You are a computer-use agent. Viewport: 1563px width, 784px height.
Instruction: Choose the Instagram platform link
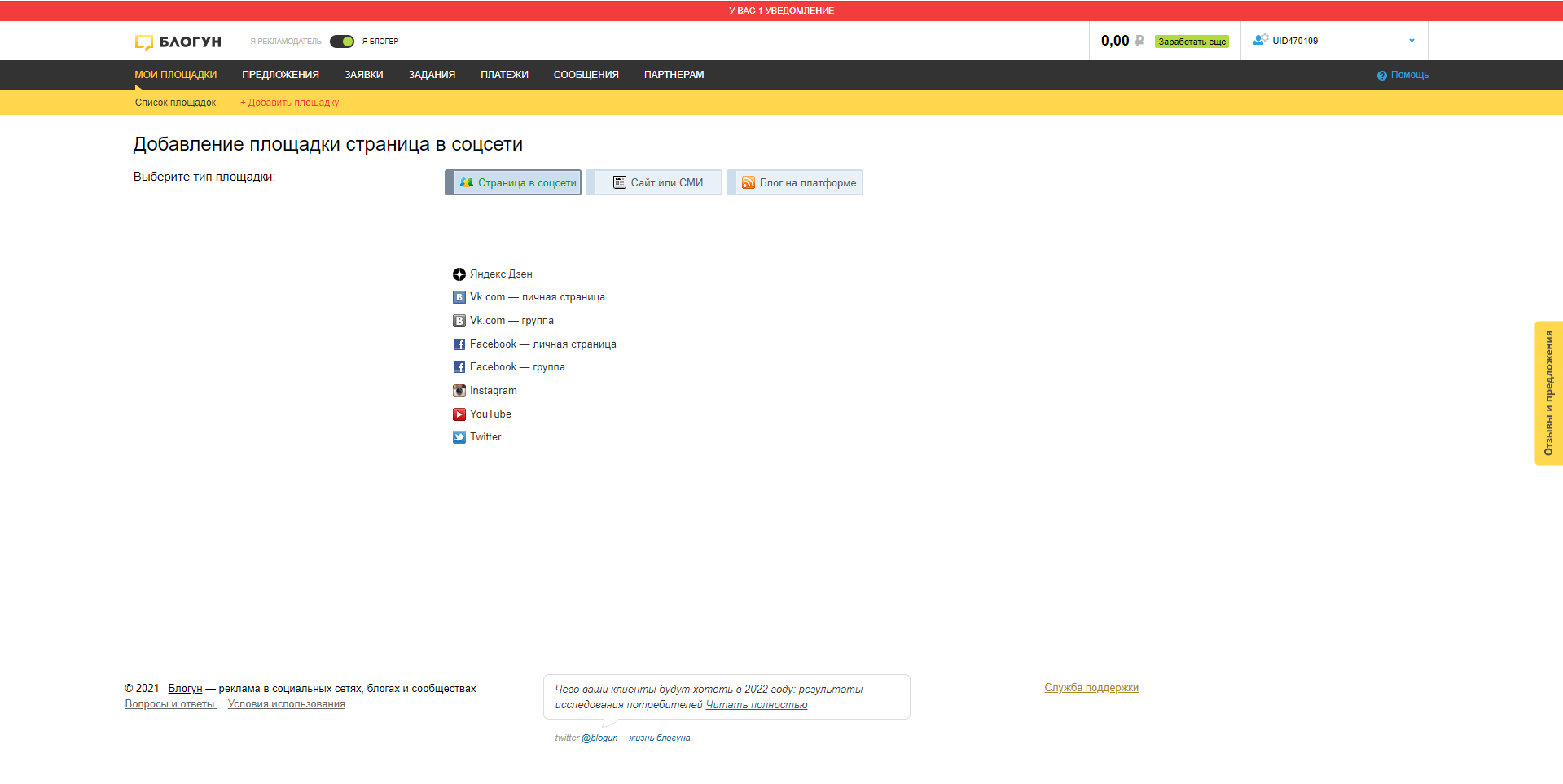pos(494,391)
